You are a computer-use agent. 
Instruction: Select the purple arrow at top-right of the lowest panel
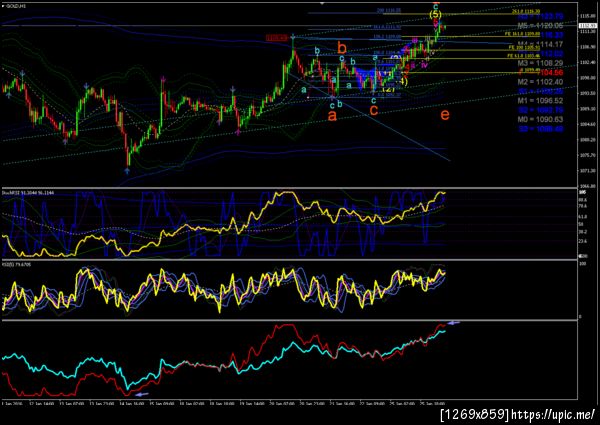point(453,323)
